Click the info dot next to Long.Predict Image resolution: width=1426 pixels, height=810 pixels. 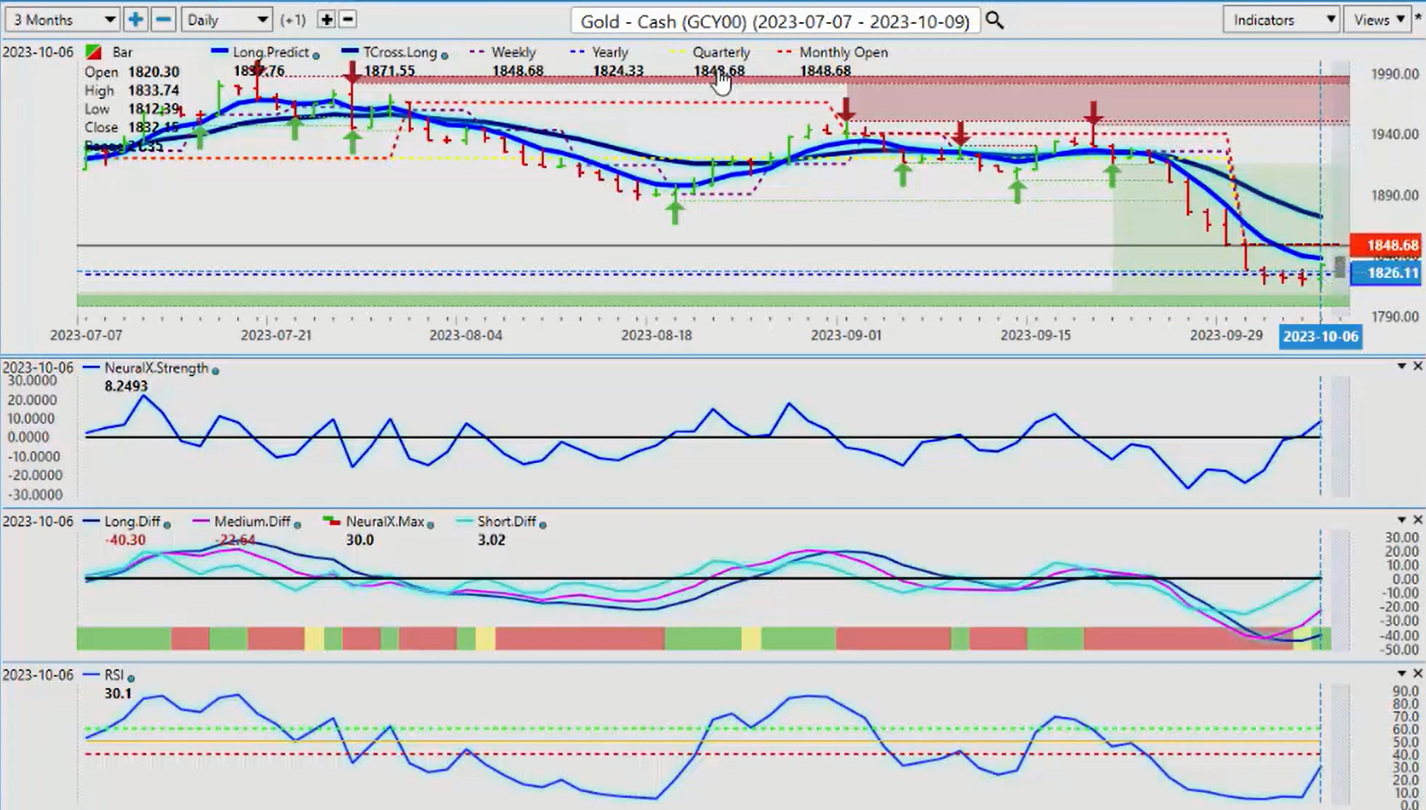click(x=316, y=55)
